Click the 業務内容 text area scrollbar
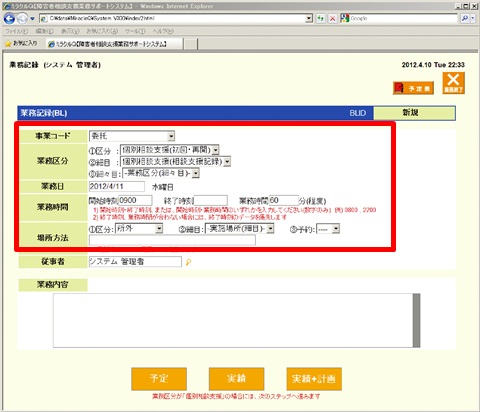This screenshot has height=412, width=480. pos(416,320)
